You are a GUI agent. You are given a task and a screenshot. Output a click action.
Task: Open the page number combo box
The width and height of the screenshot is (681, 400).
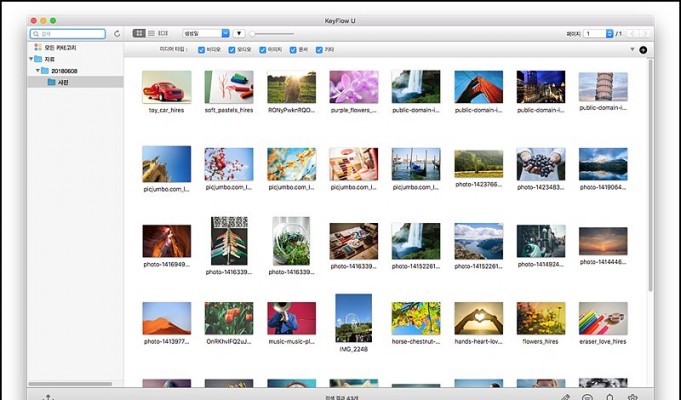click(598, 33)
